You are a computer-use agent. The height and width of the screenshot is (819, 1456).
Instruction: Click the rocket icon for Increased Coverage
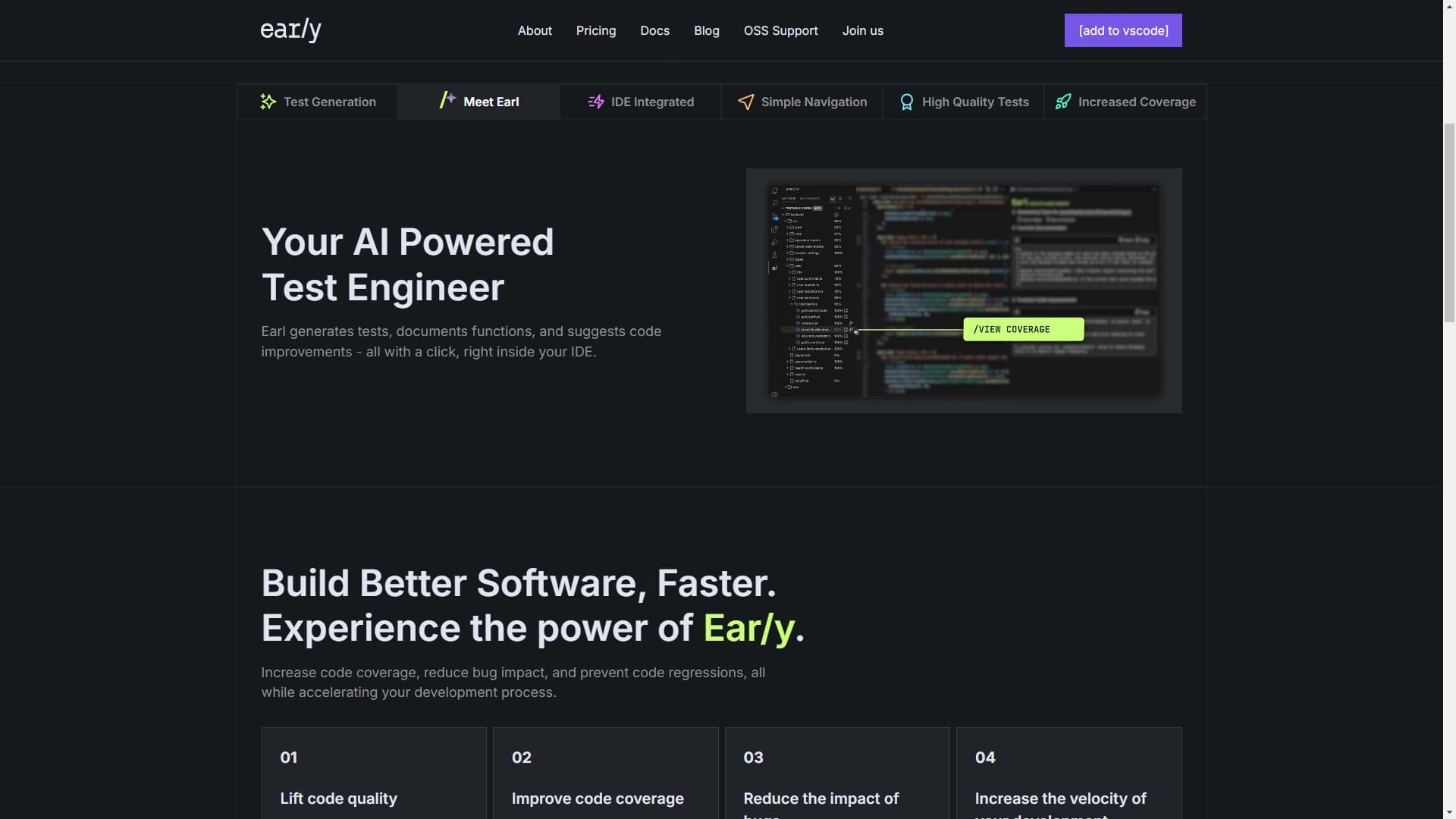click(1063, 102)
